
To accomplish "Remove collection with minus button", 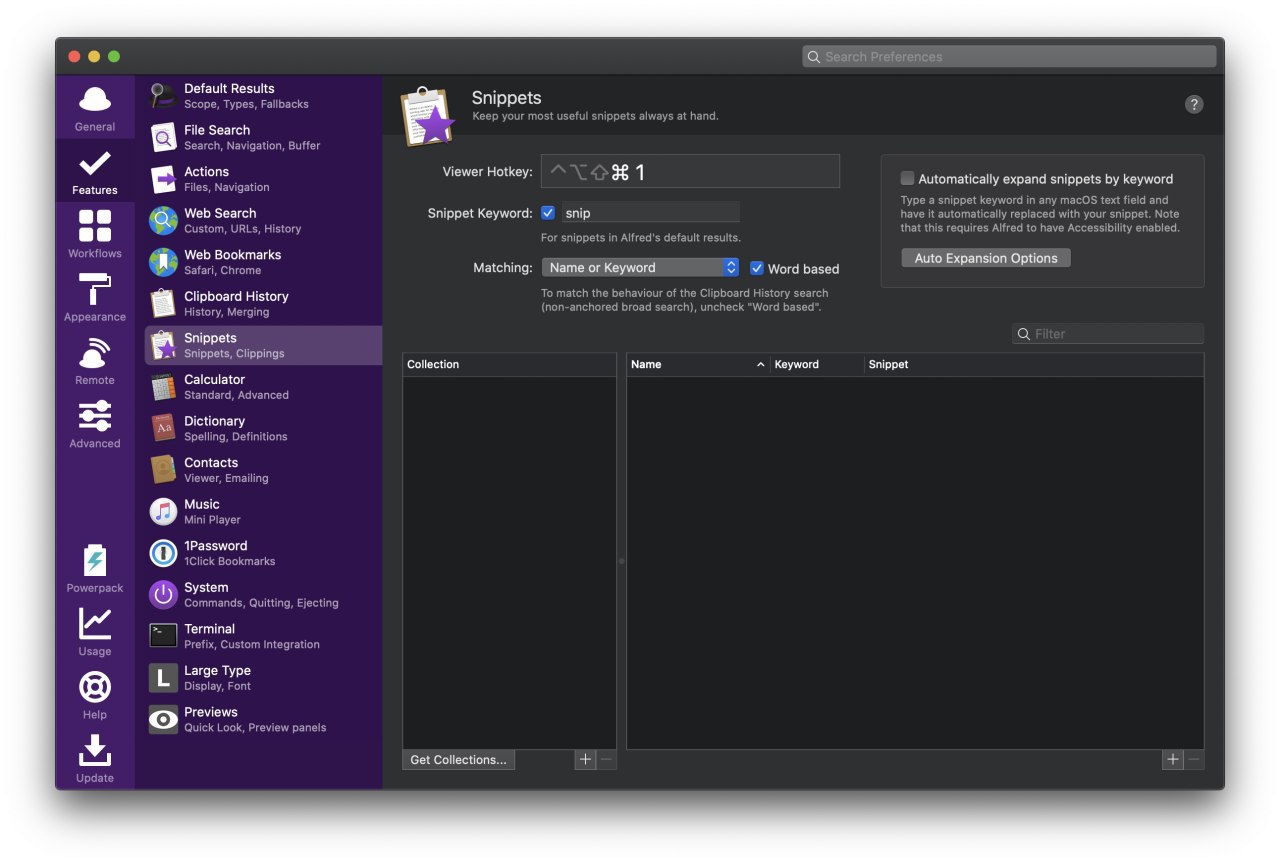I will coord(606,760).
